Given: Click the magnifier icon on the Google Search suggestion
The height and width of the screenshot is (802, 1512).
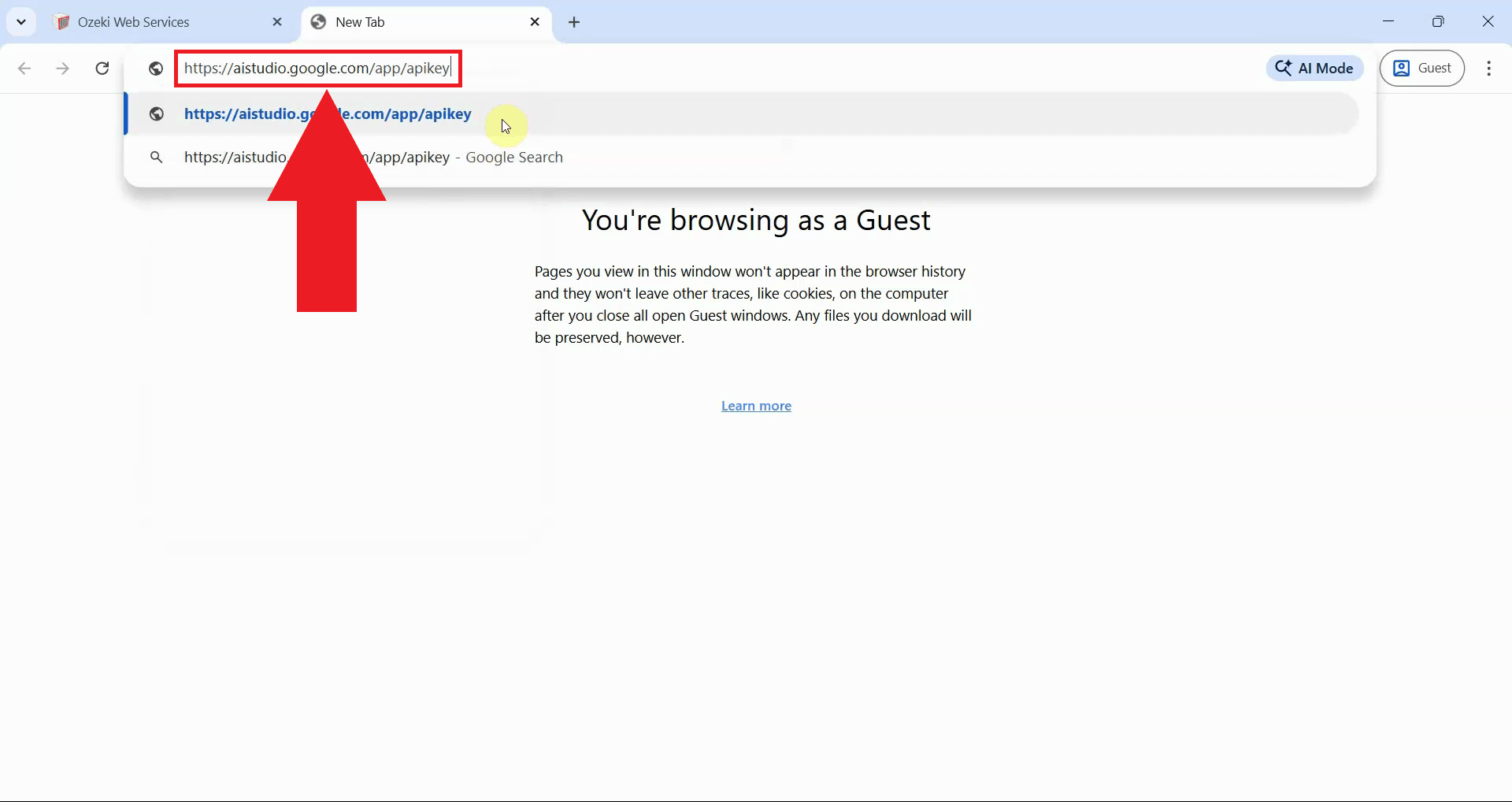Looking at the screenshot, I should tap(156, 157).
